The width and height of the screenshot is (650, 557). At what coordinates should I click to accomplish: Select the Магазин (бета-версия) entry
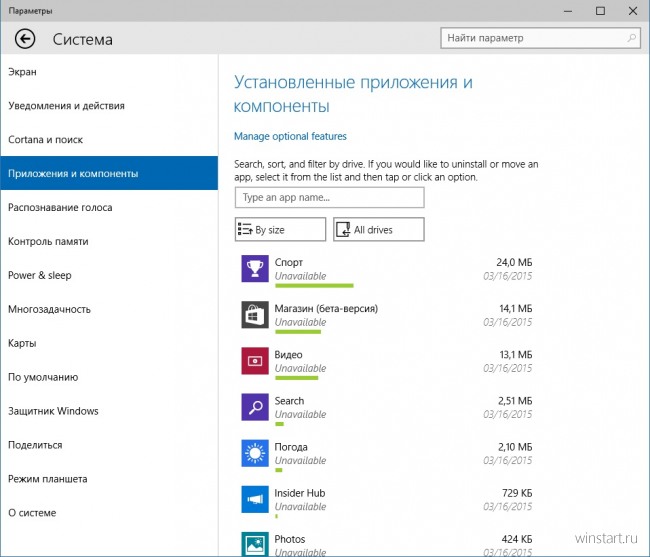click(x=326, y=309)
